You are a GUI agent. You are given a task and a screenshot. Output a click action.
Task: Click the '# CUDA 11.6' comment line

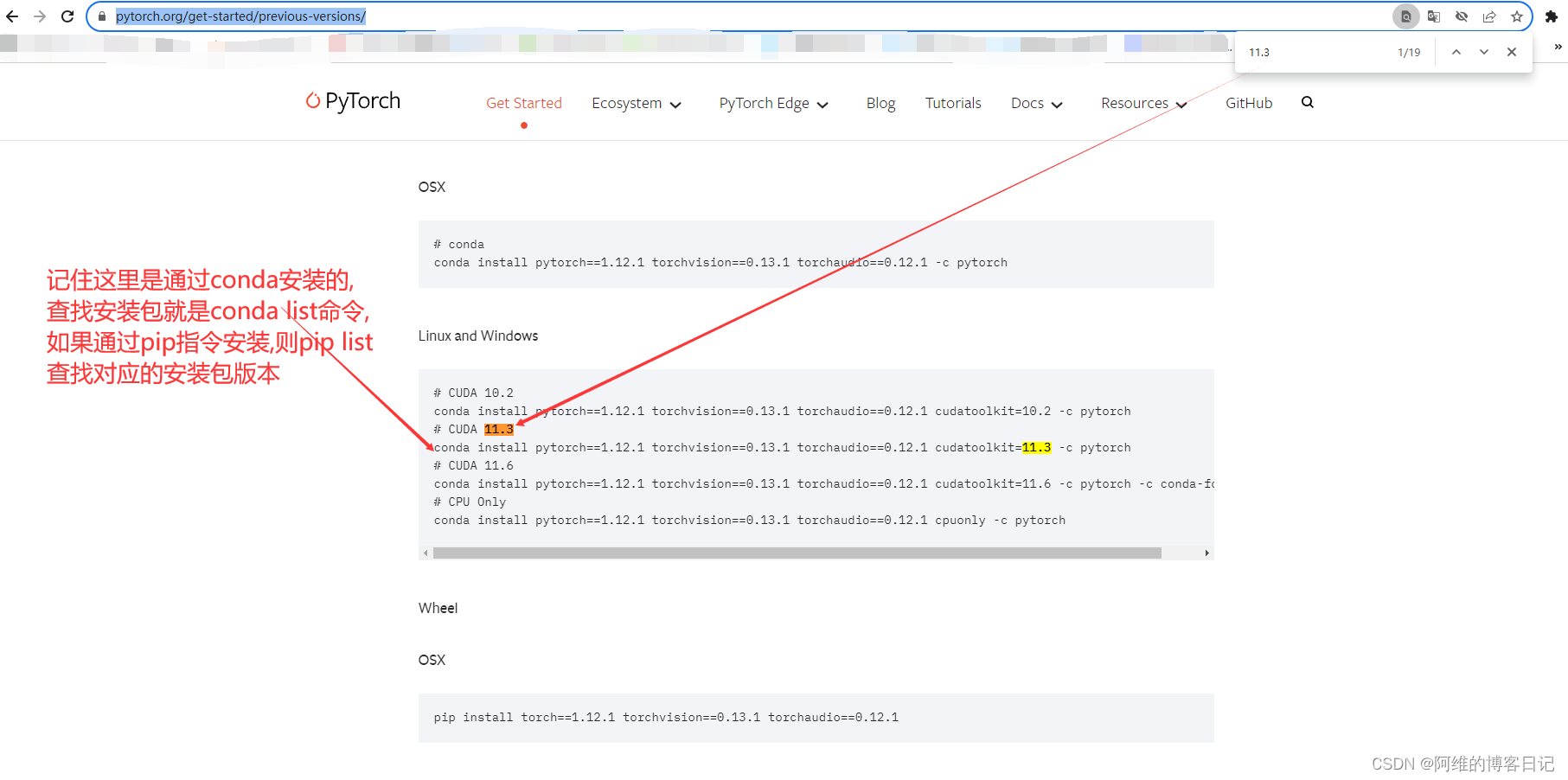[473, 465]
